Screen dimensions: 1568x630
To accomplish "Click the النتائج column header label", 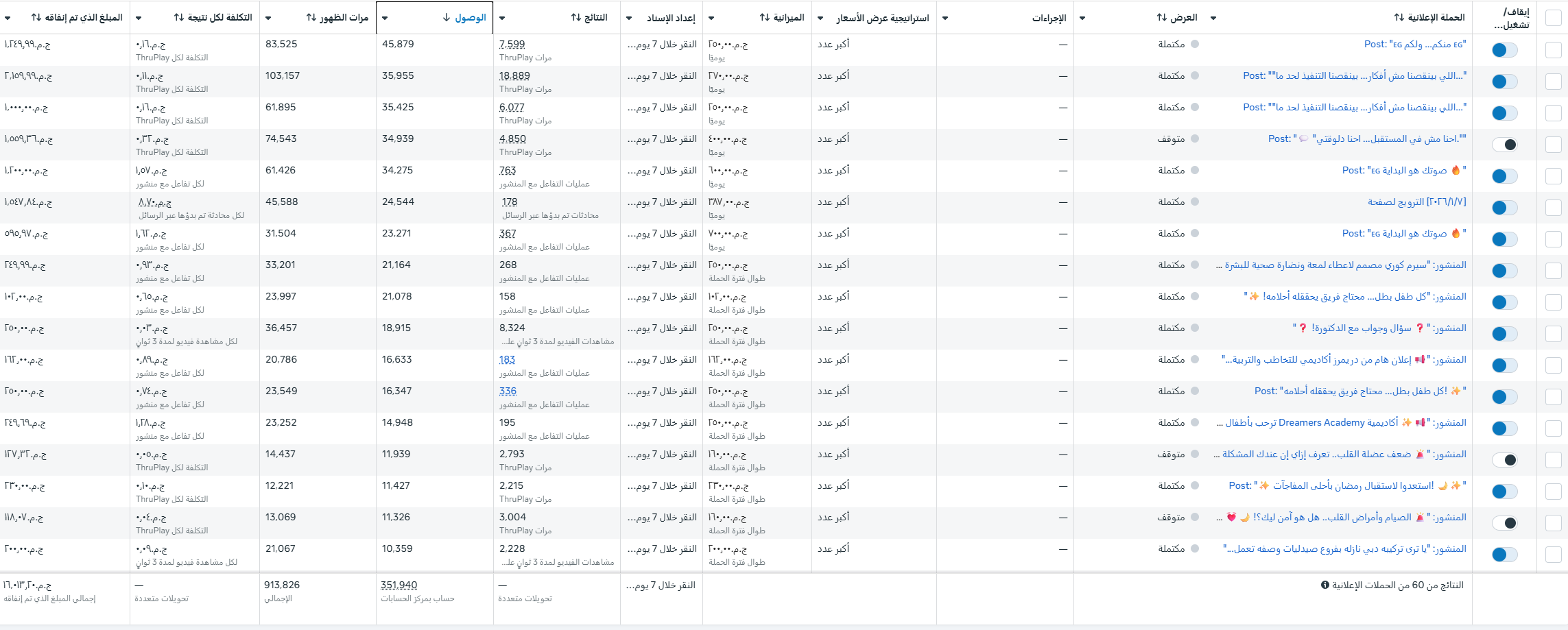I will point(596,17).
